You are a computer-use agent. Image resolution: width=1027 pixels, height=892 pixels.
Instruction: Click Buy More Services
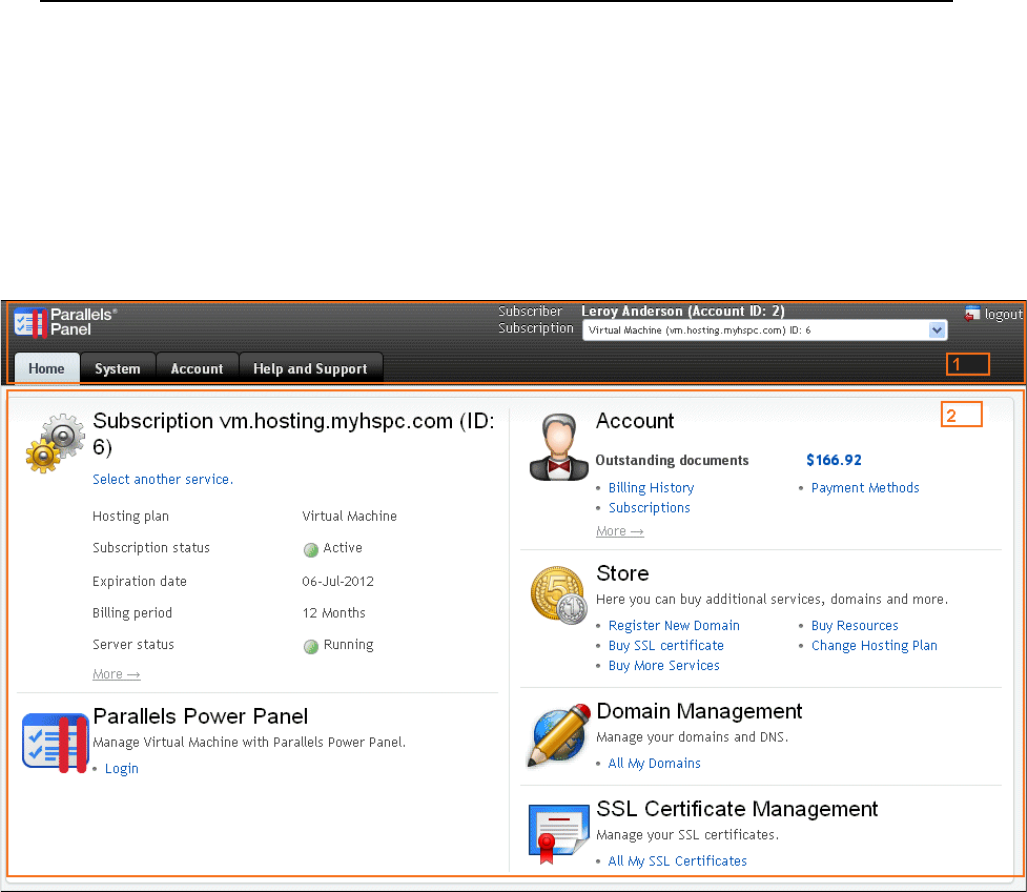pos(664,665)
